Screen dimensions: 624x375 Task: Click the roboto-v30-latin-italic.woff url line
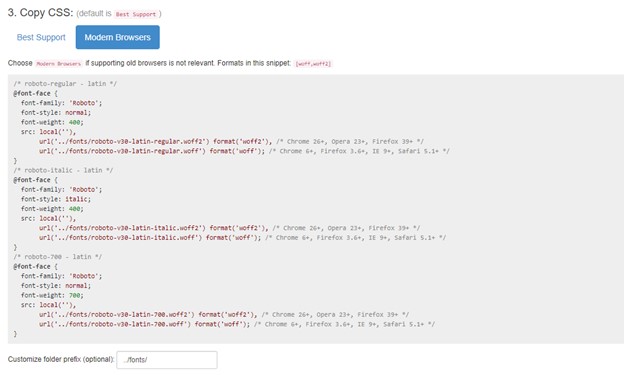[x=242, y=238]
